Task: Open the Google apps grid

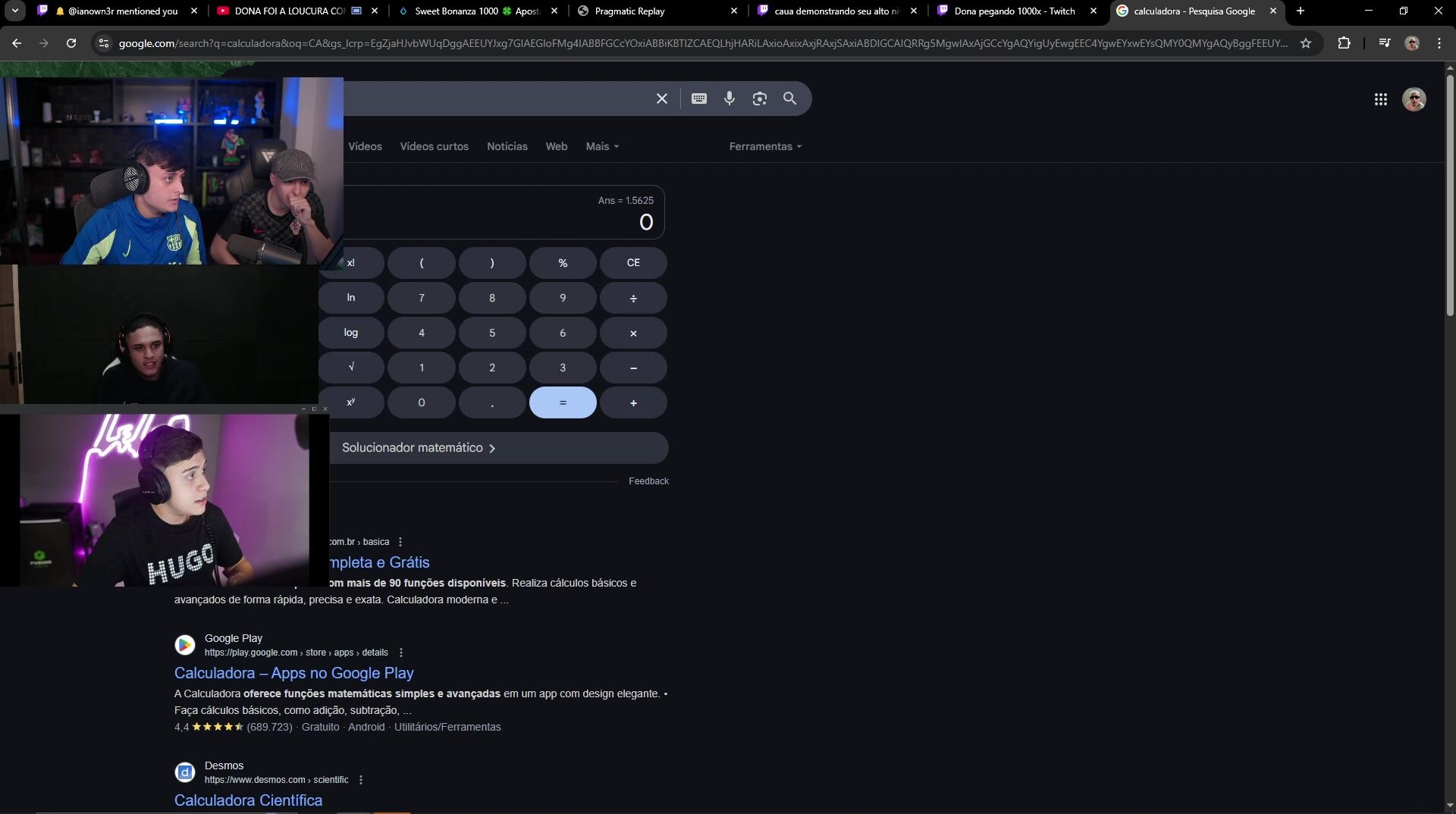Action: coord(1381,99)
